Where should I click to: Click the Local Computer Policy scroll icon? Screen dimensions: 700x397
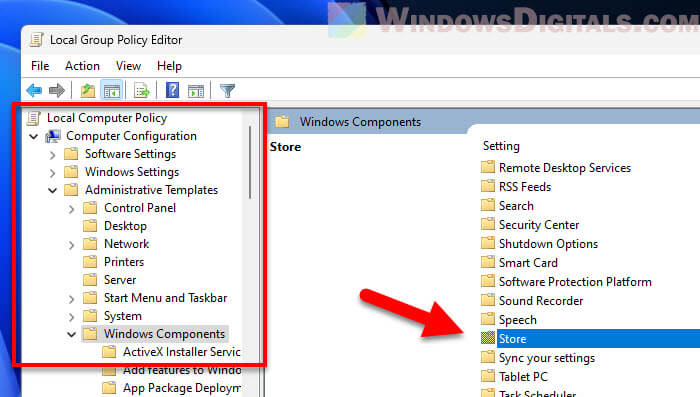(x=34, y=118)
